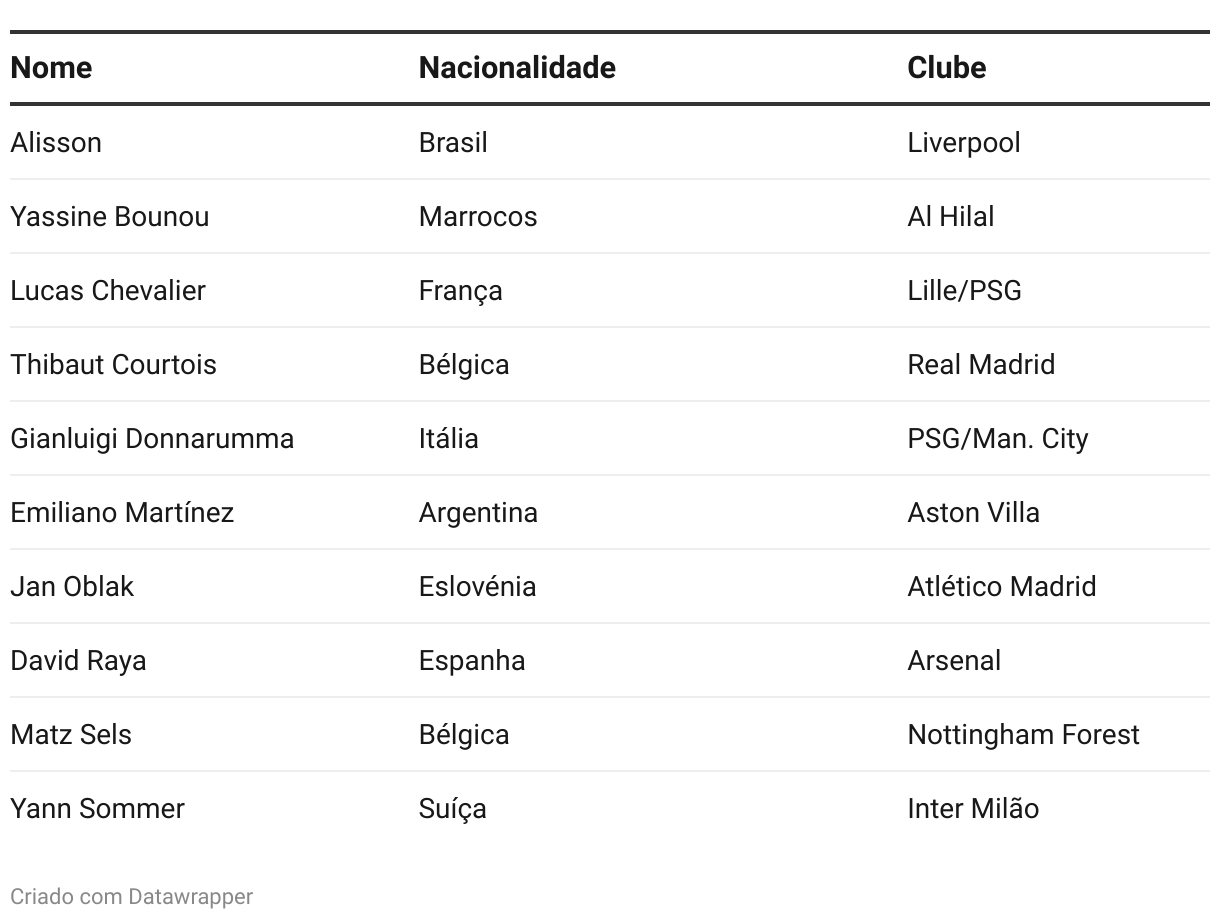
Task: Click the Liverpool club cell
Action: pyautogui.click(x=964, y=142)
